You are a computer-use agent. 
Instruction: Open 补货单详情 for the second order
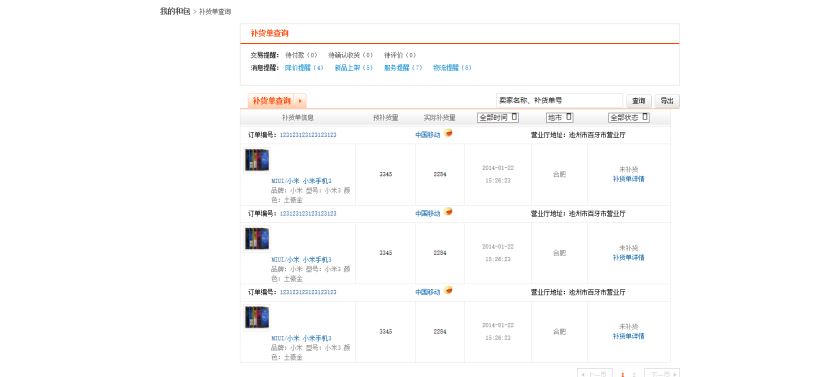pyautogui.click(x=628, y=258)
